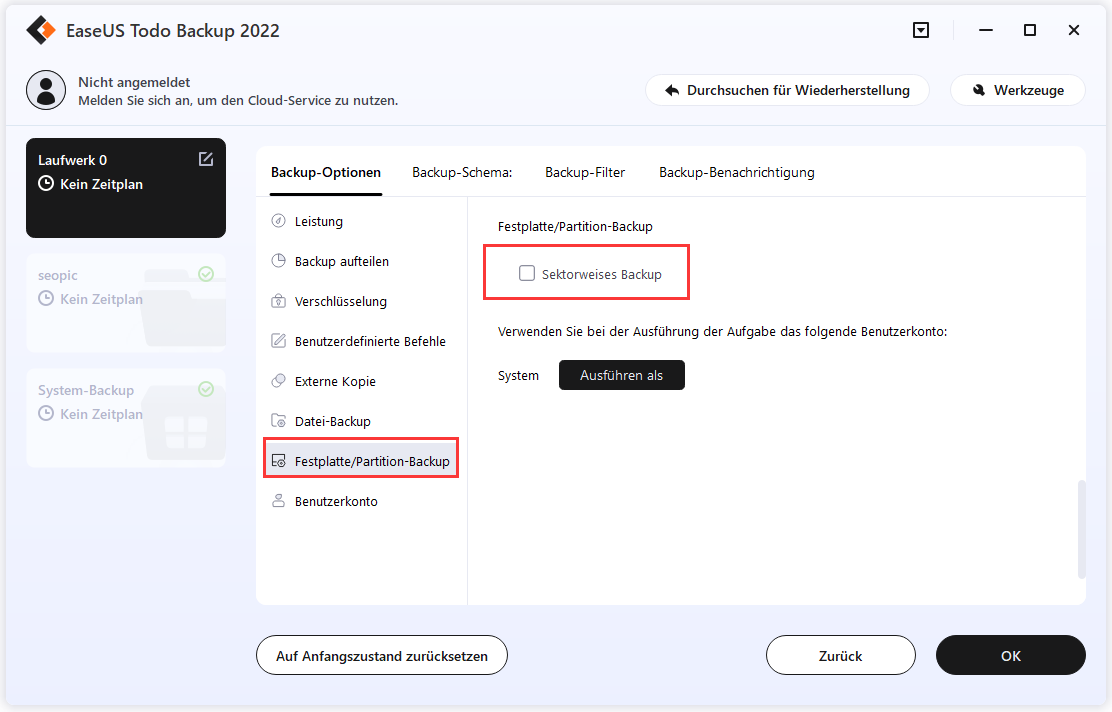1112x712 pixels.
Task: Click the EaseUS logo icon
Action: [40, 30]
